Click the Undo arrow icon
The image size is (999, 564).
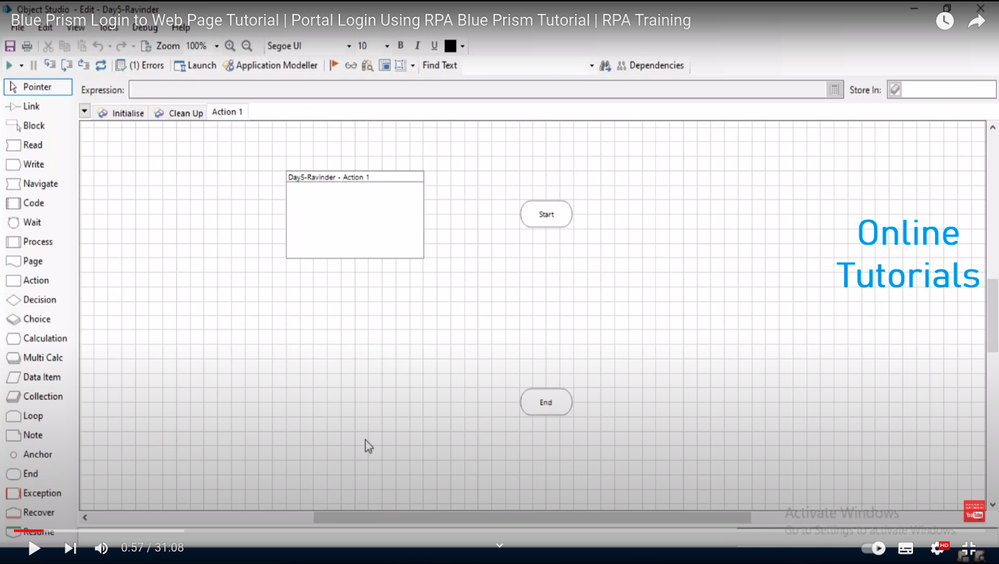[97, 46]
